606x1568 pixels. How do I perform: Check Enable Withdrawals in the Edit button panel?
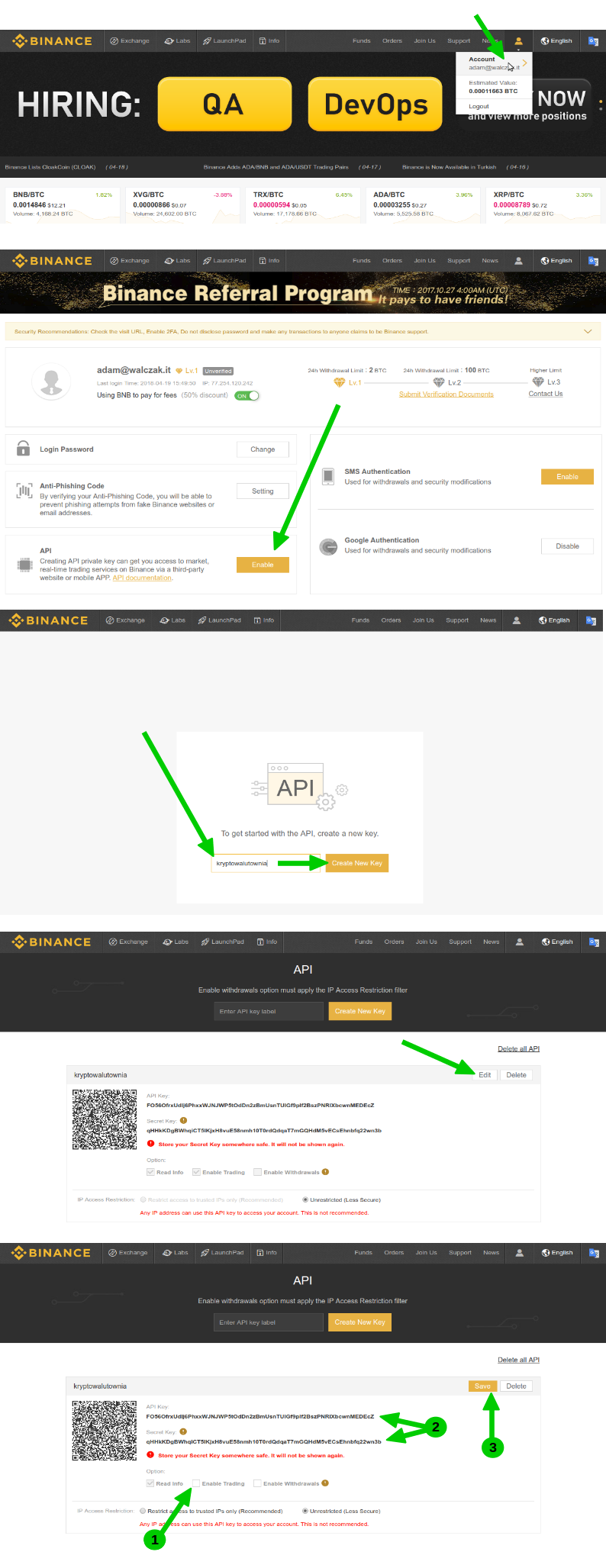pyautogui.click(x=257, y=1172)
